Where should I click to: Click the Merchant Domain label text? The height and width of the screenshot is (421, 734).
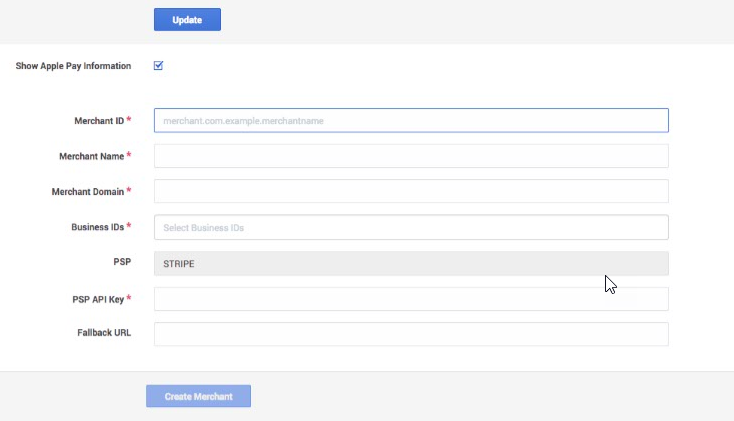(88, 192)
